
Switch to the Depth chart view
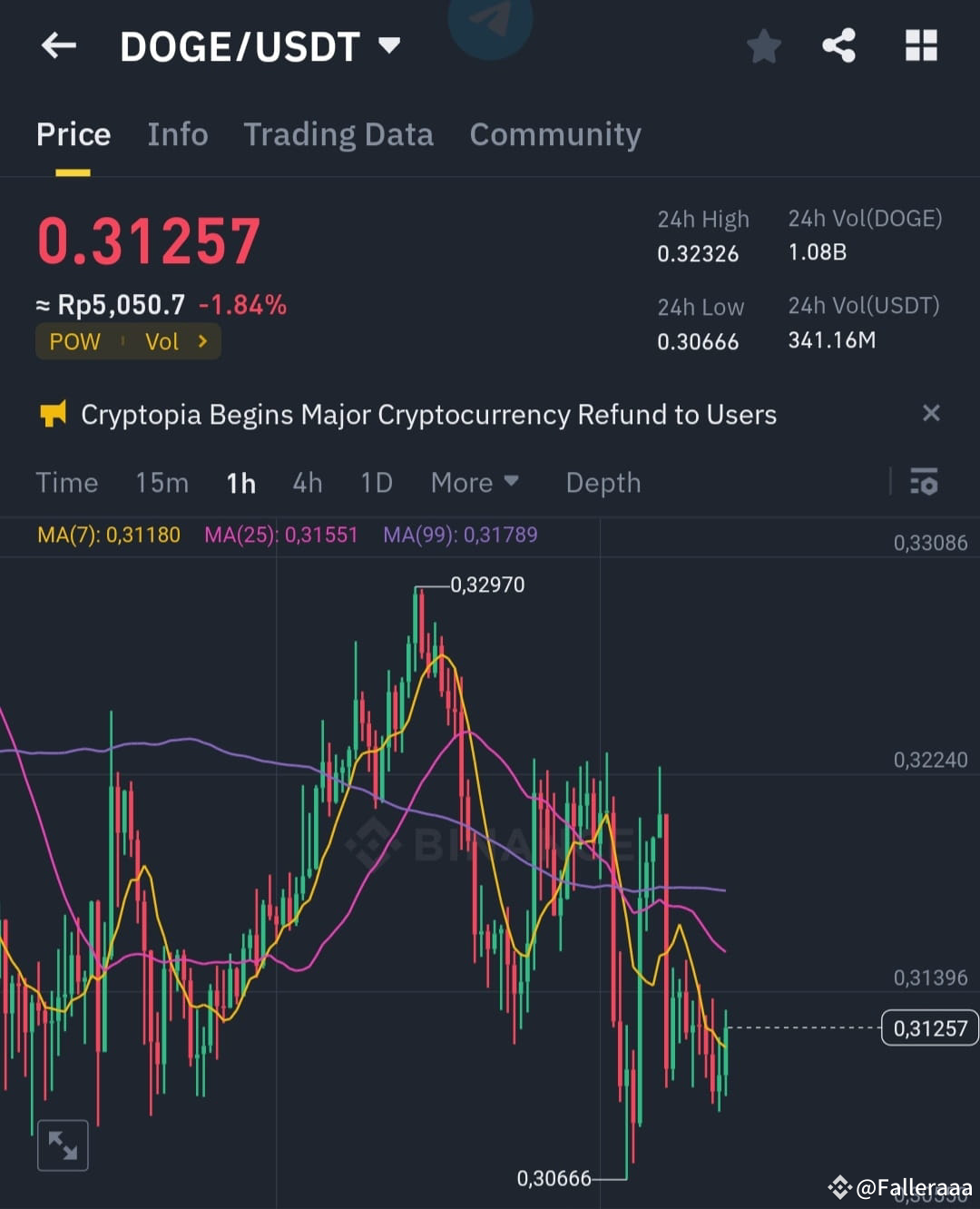(603, 483)
